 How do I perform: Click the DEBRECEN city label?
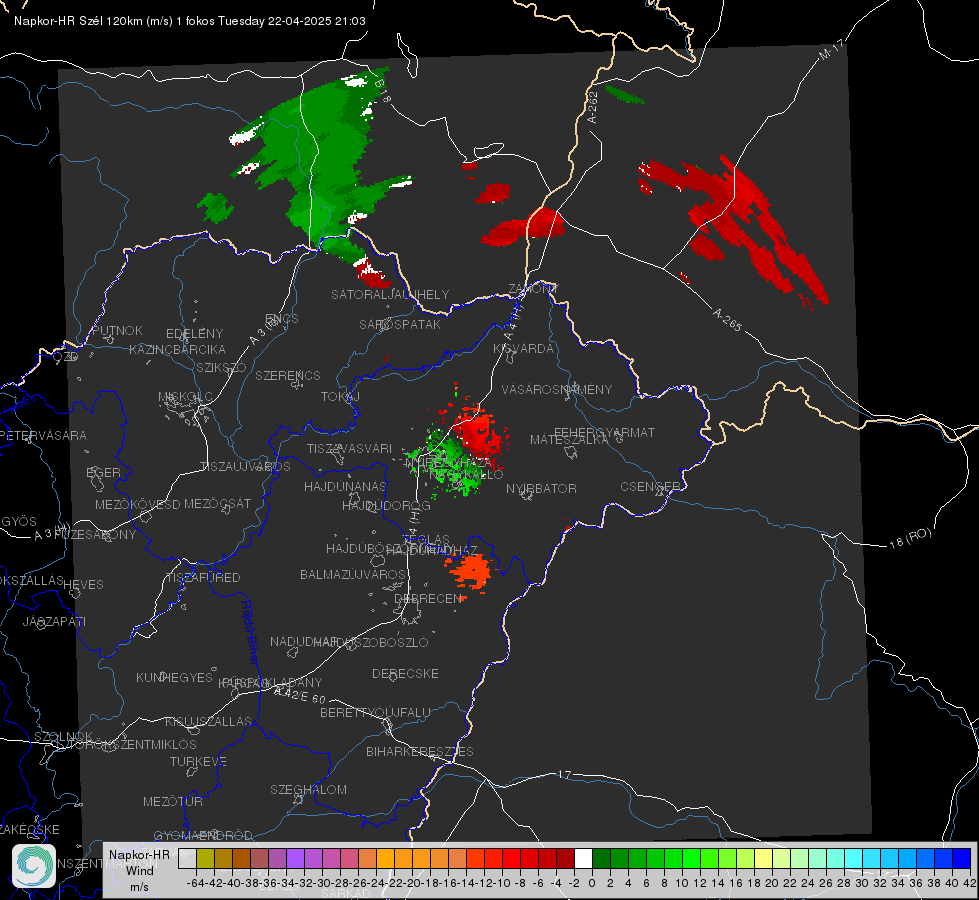pyautogui.click(x=428, y=598)
